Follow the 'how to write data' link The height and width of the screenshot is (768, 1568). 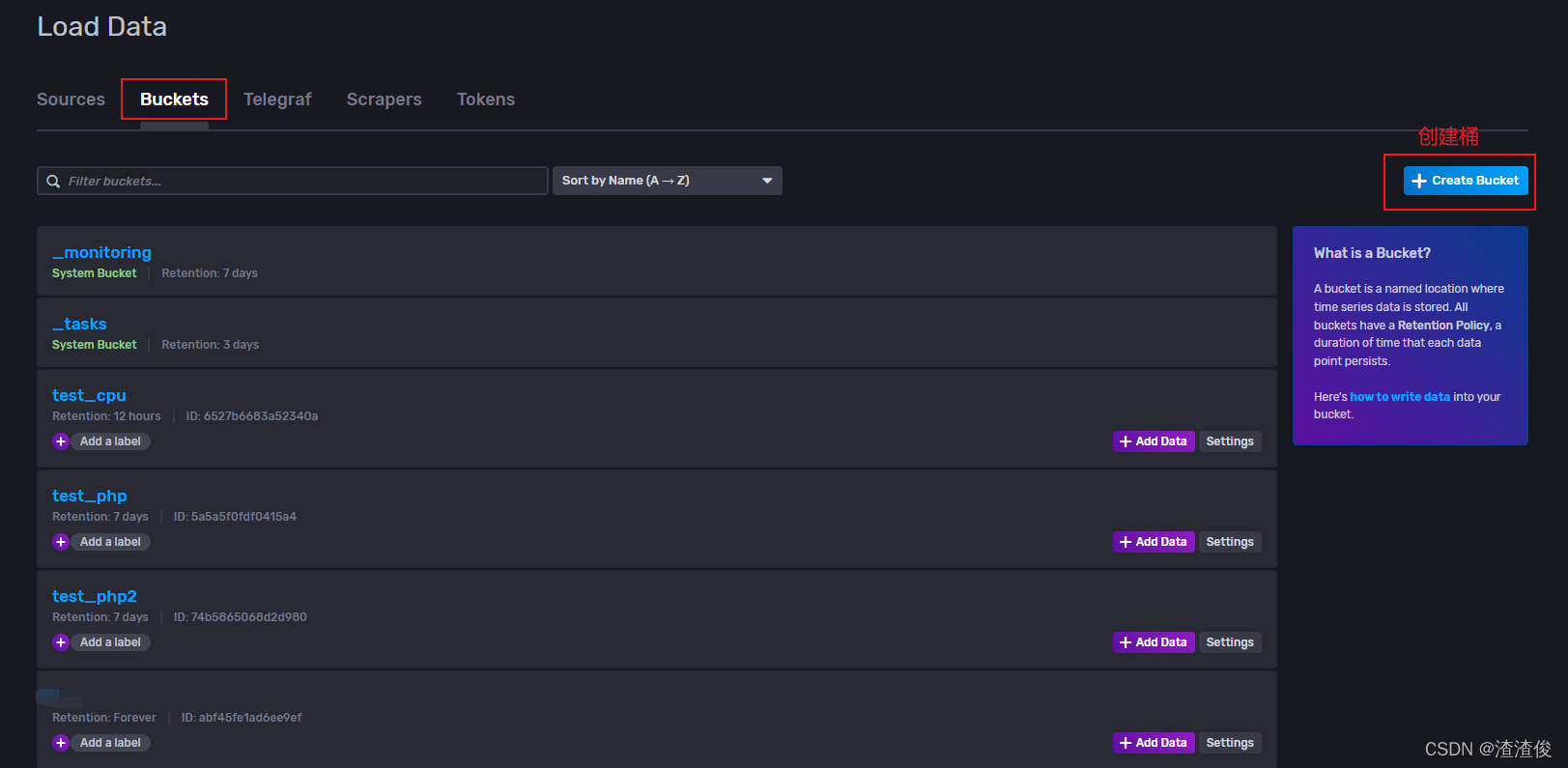(1400, 397)
